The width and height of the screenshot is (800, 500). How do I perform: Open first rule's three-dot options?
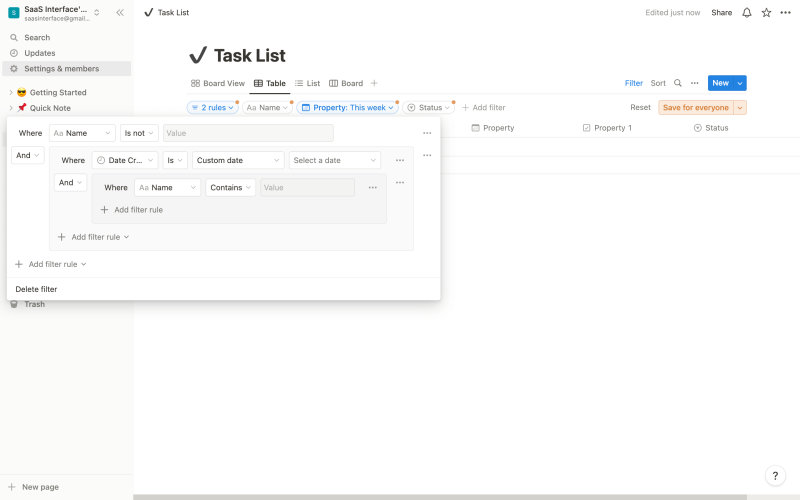tap(427, 133)
